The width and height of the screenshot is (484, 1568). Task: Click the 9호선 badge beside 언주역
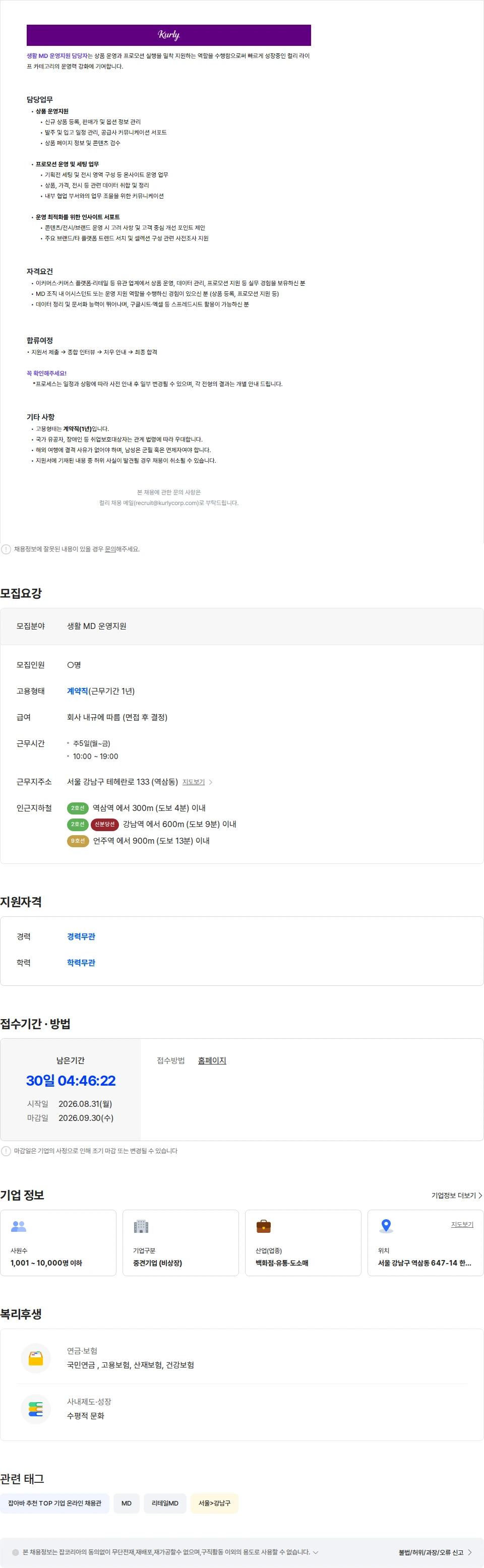[x=78, y=841]
